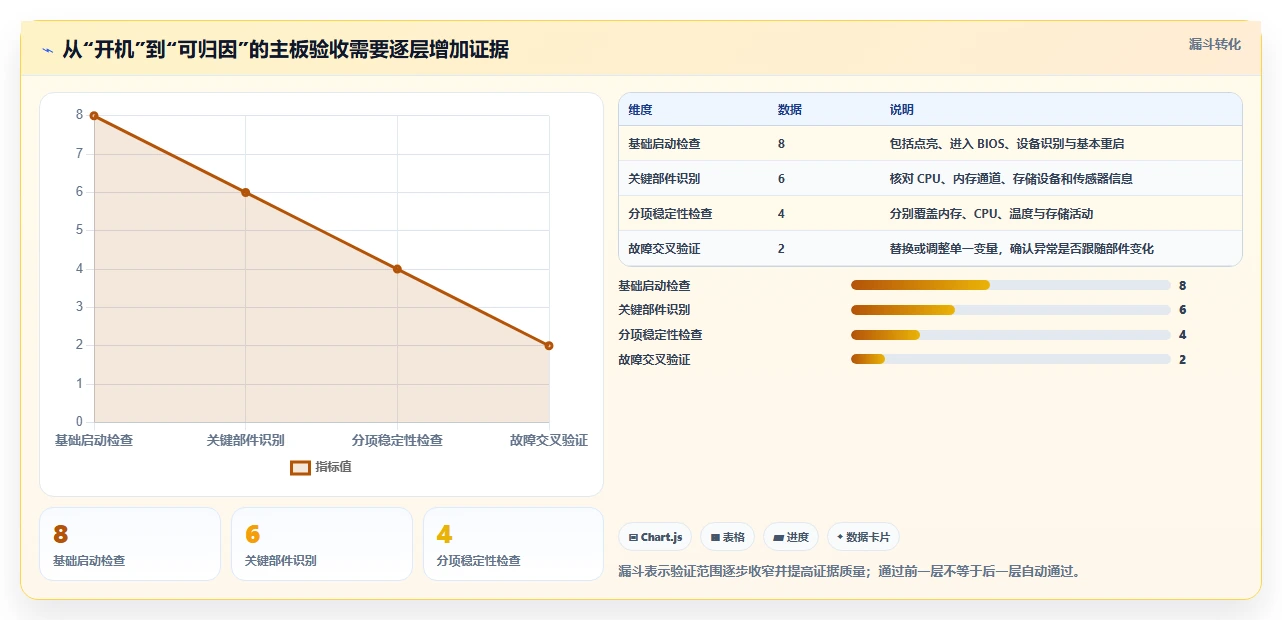This screenshot has height=620, width=1282.
Task: Click the 指标值 legend color box
Action: click(x=300, y=467)
